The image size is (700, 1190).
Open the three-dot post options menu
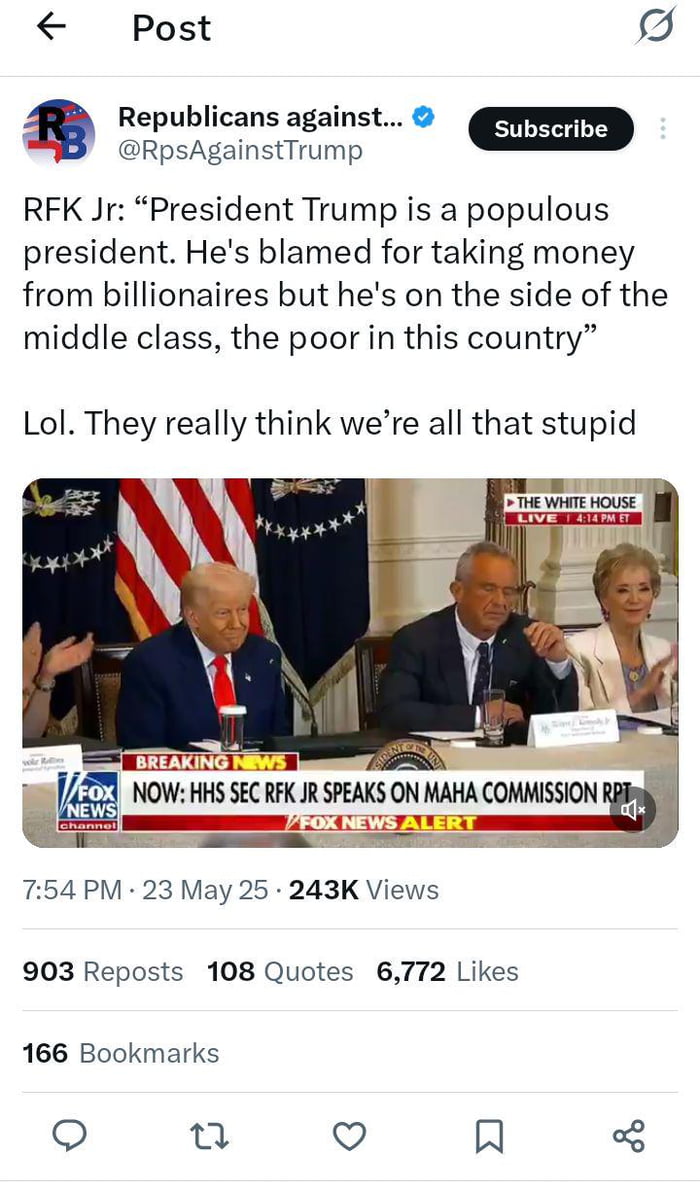pos(662,129)
